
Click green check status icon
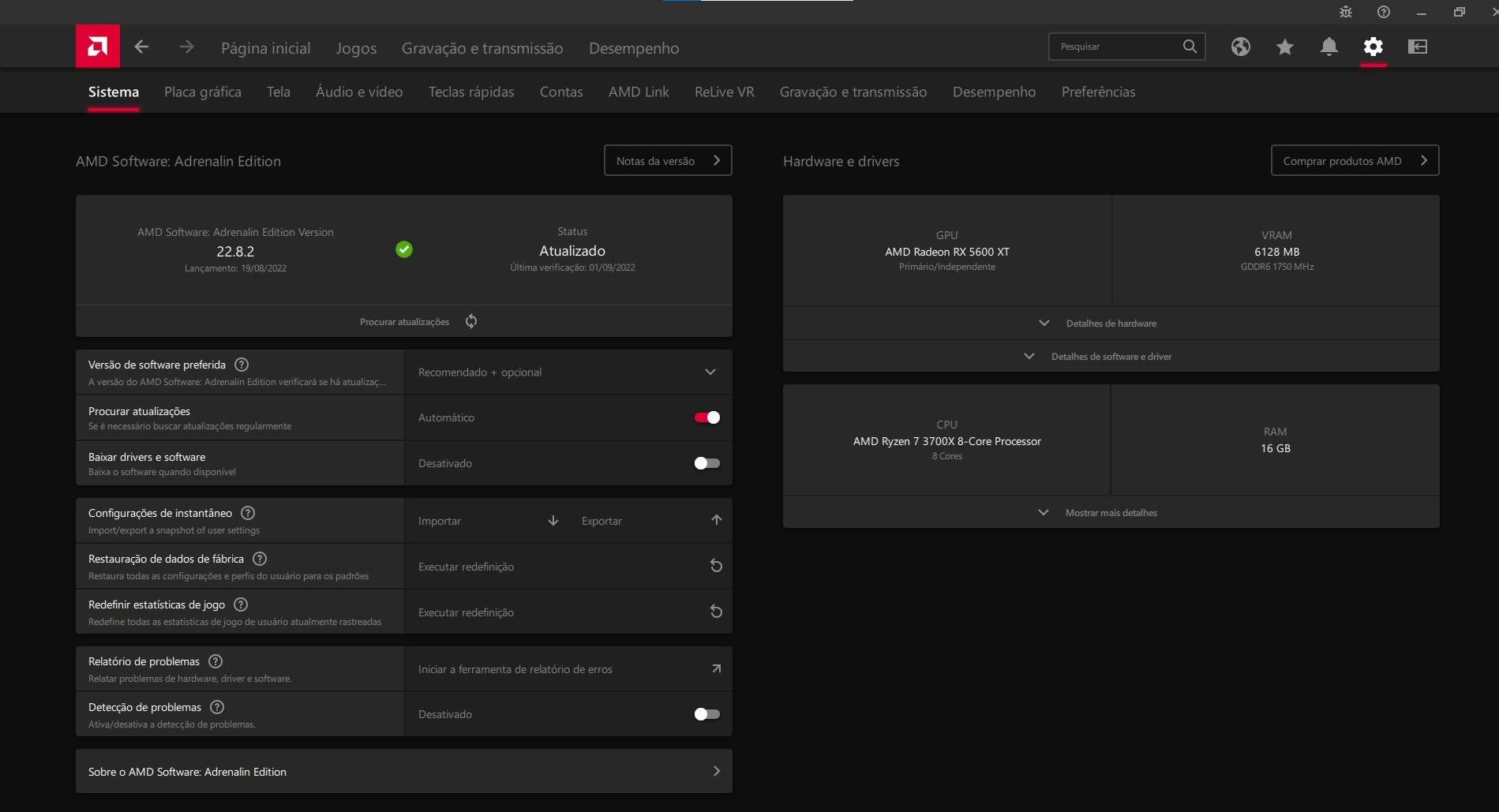(x=404, y=249)
